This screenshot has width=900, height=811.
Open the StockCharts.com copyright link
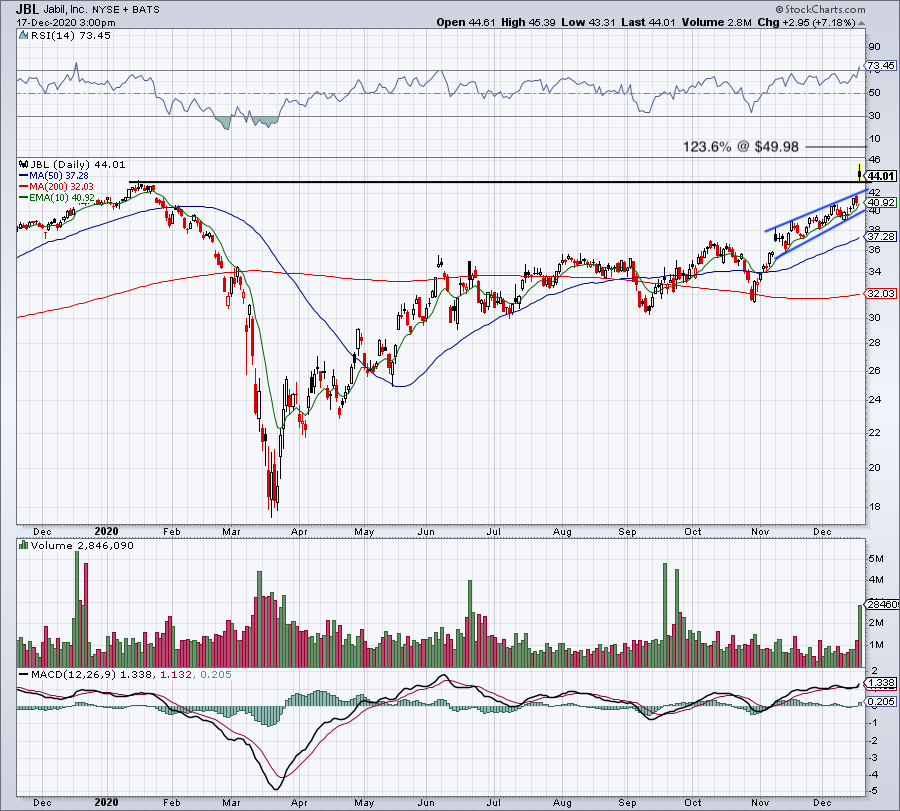821,9
